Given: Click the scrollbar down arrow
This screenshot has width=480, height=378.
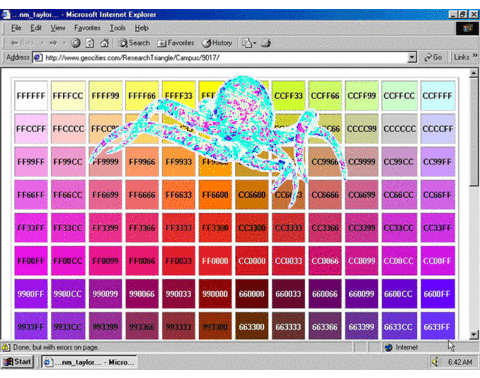Looking at the screenshot, I should point(474,334).
